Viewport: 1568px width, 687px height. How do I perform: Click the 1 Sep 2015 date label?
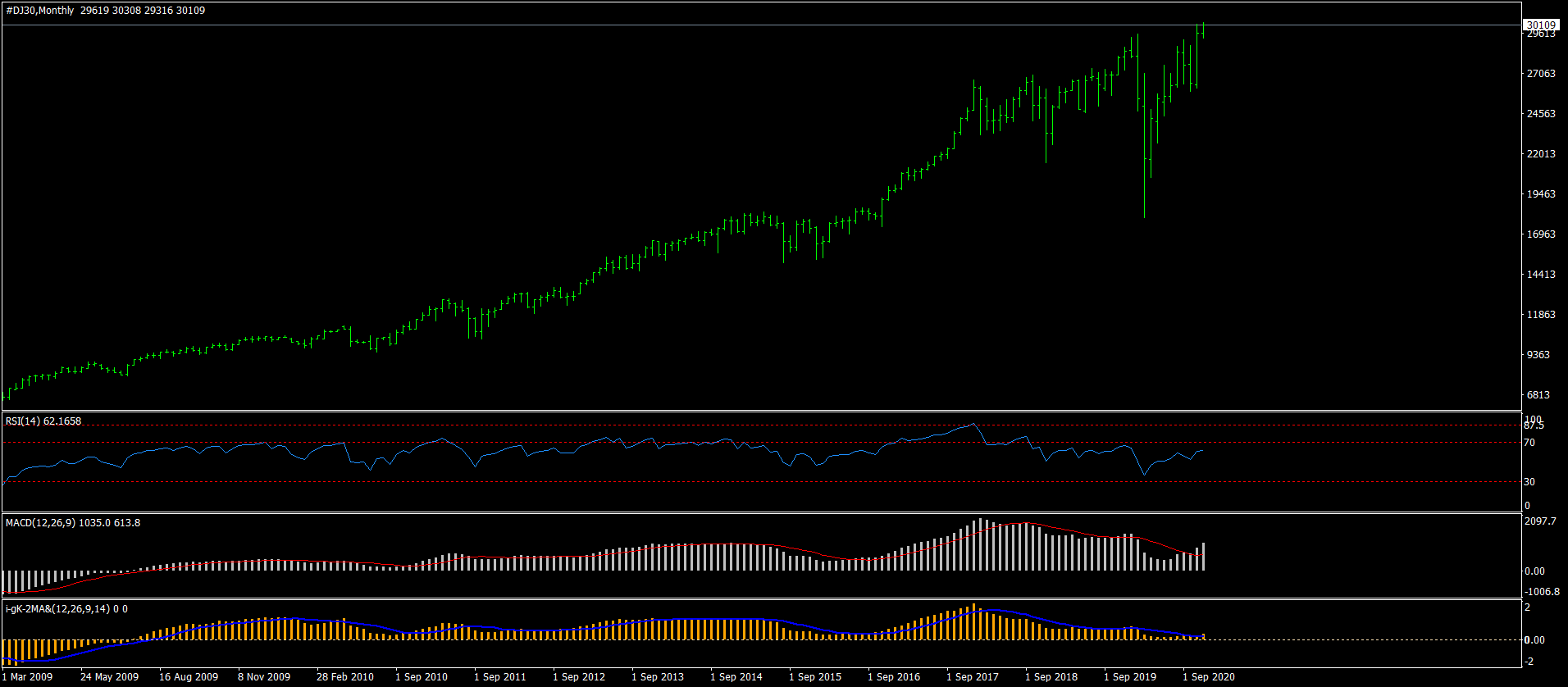tap(815, 677)
